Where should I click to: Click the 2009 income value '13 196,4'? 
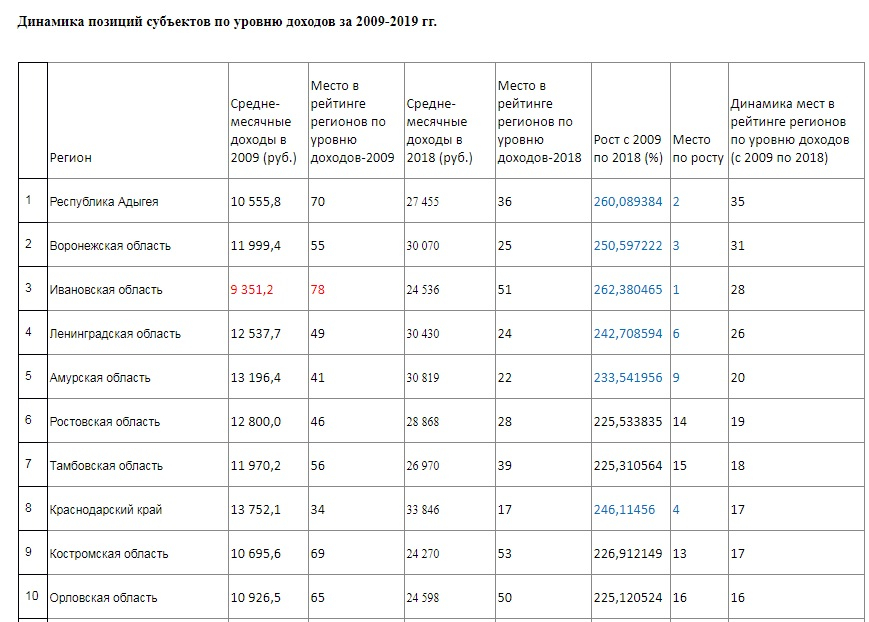tap(255, 378)
